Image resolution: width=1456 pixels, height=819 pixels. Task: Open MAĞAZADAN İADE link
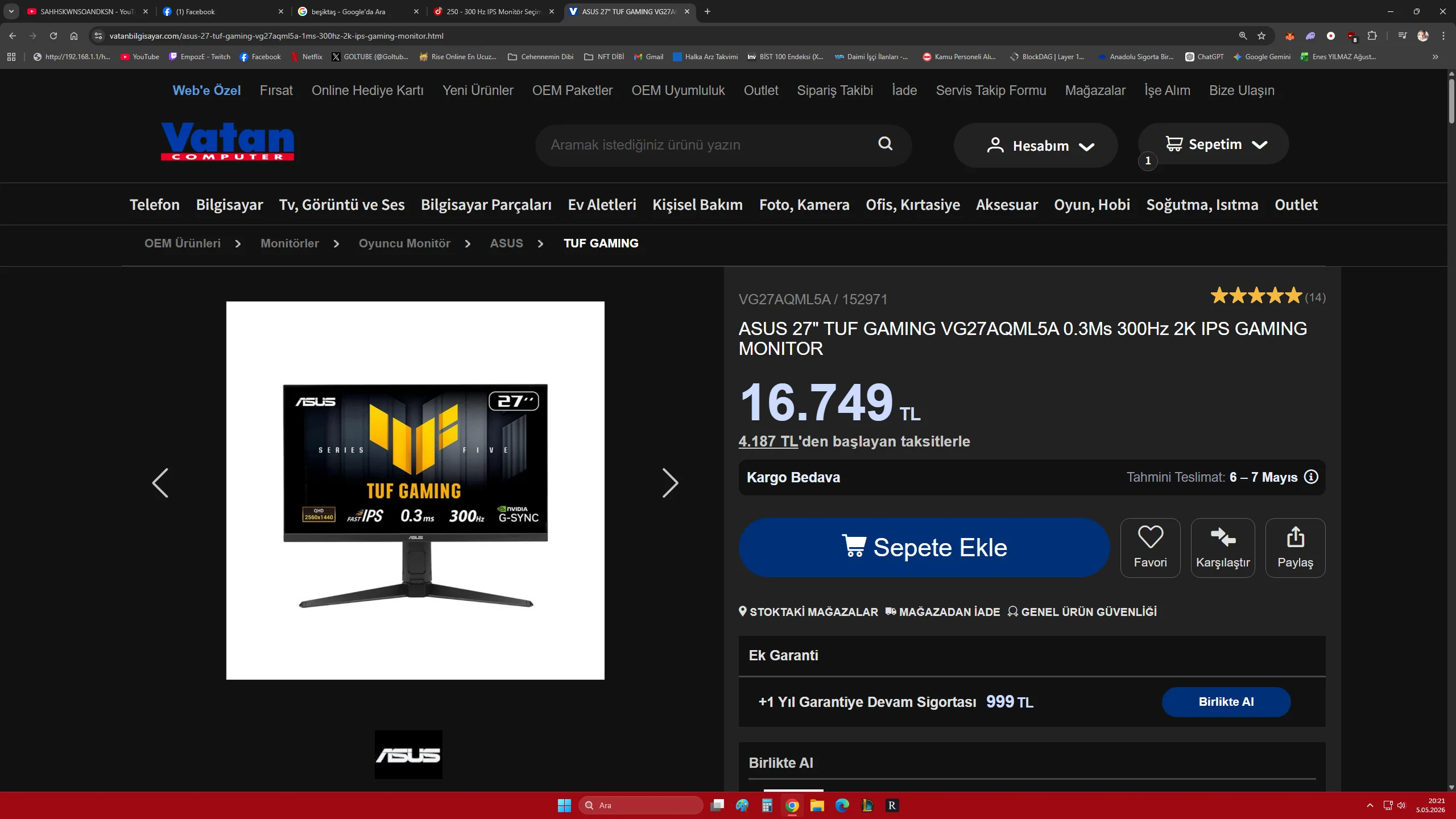942,612
